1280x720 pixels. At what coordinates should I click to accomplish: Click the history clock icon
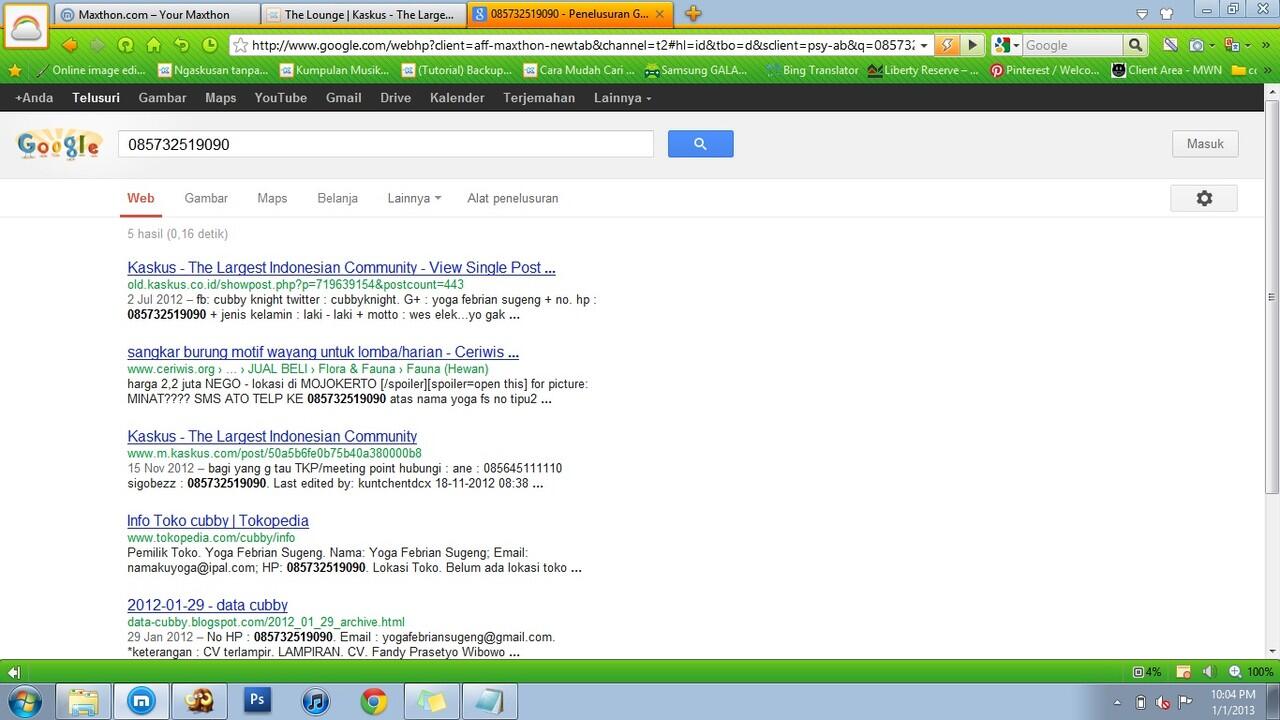click(x=209, y=45)
